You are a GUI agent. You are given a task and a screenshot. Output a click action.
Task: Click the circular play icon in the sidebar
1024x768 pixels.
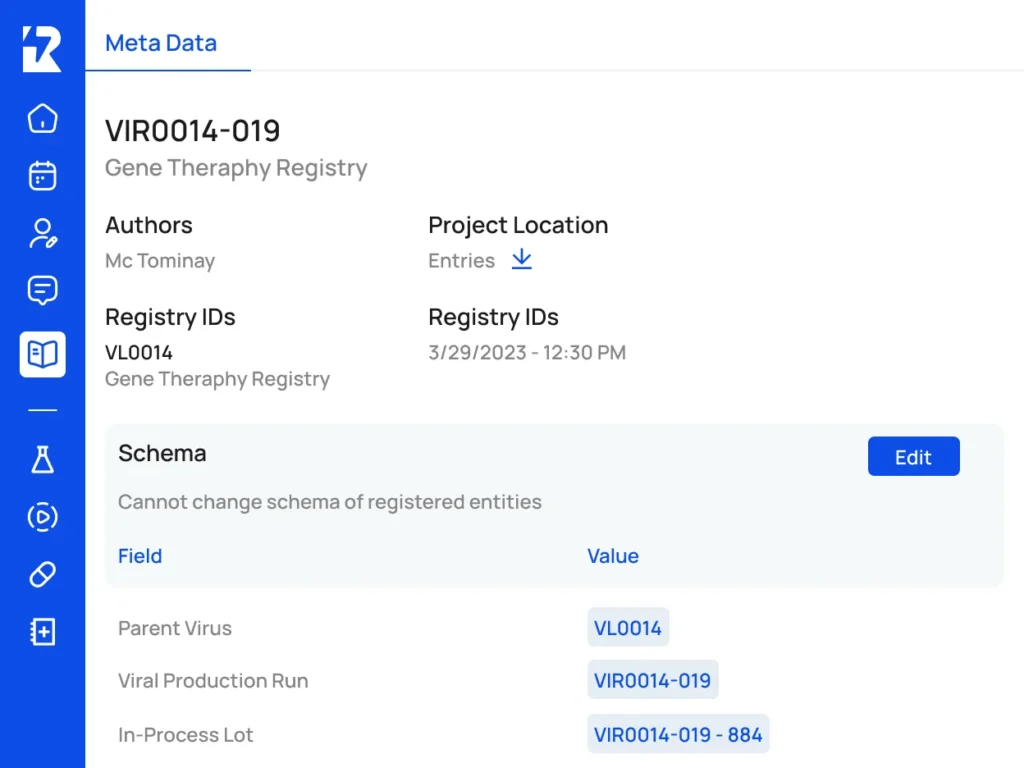[x=42, y=517]
